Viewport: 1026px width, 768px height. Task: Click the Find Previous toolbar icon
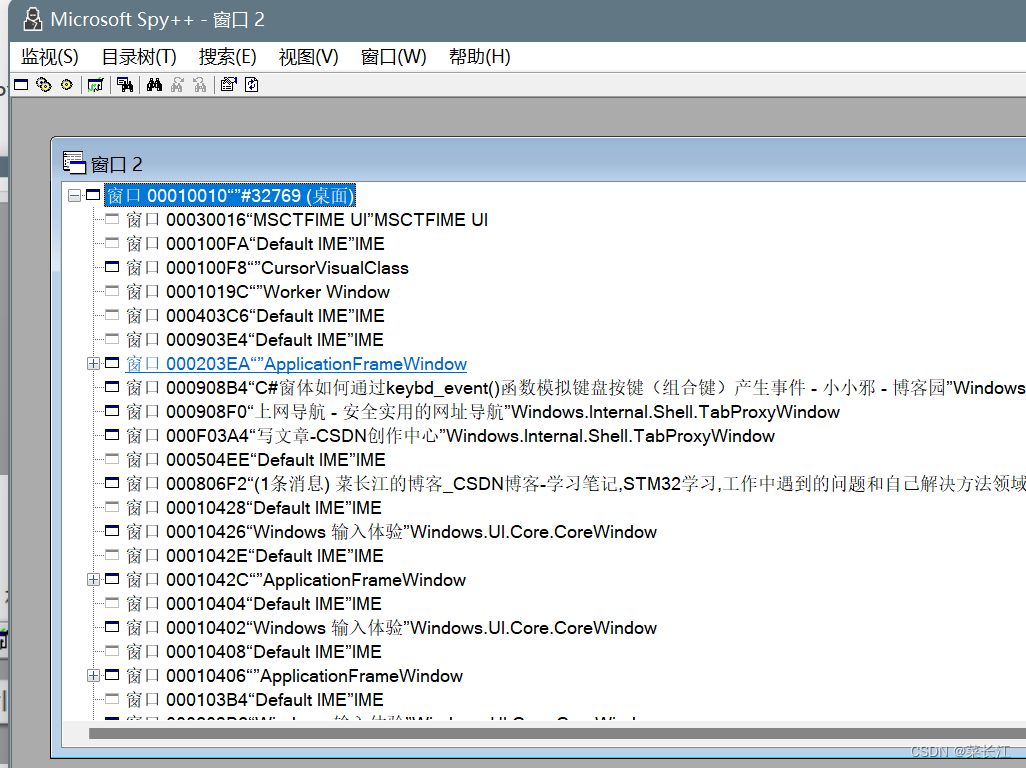(200, 85)
